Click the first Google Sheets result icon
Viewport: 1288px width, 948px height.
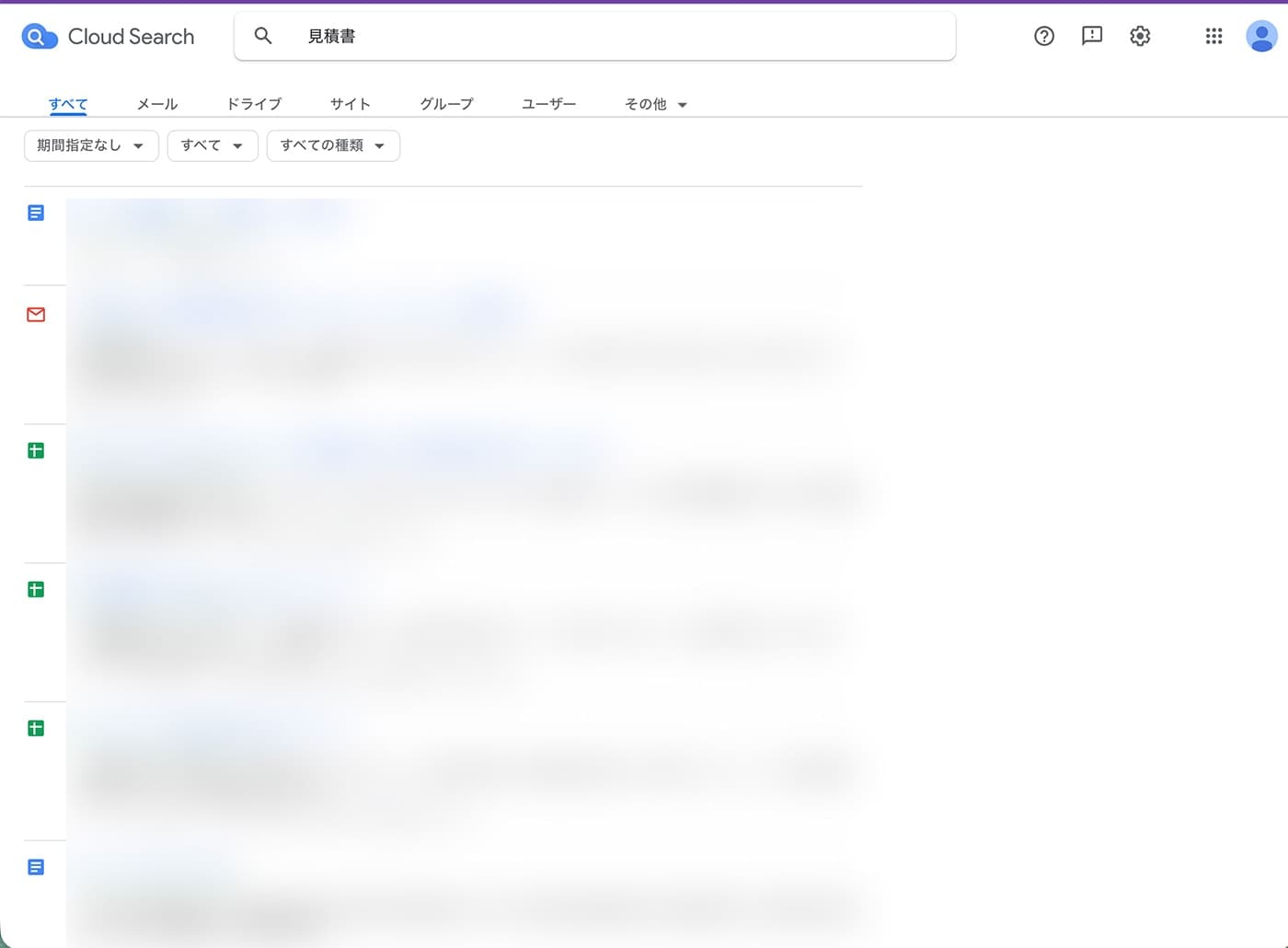pos(35,450)
